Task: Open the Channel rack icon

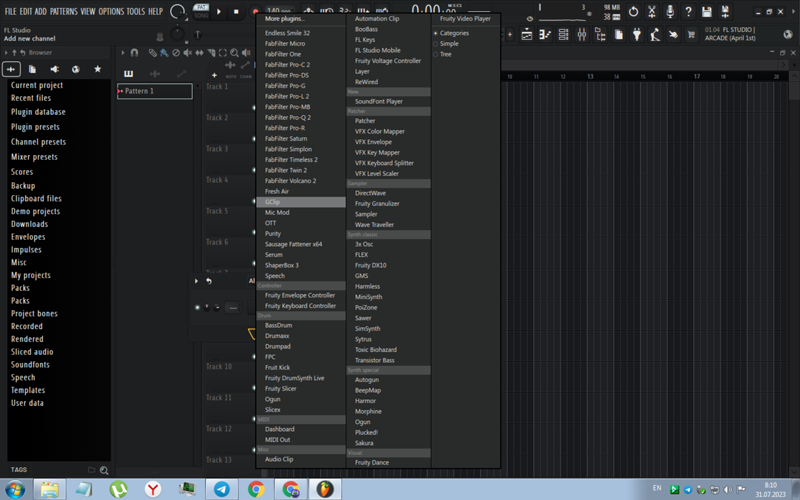Action: [563, 35]
